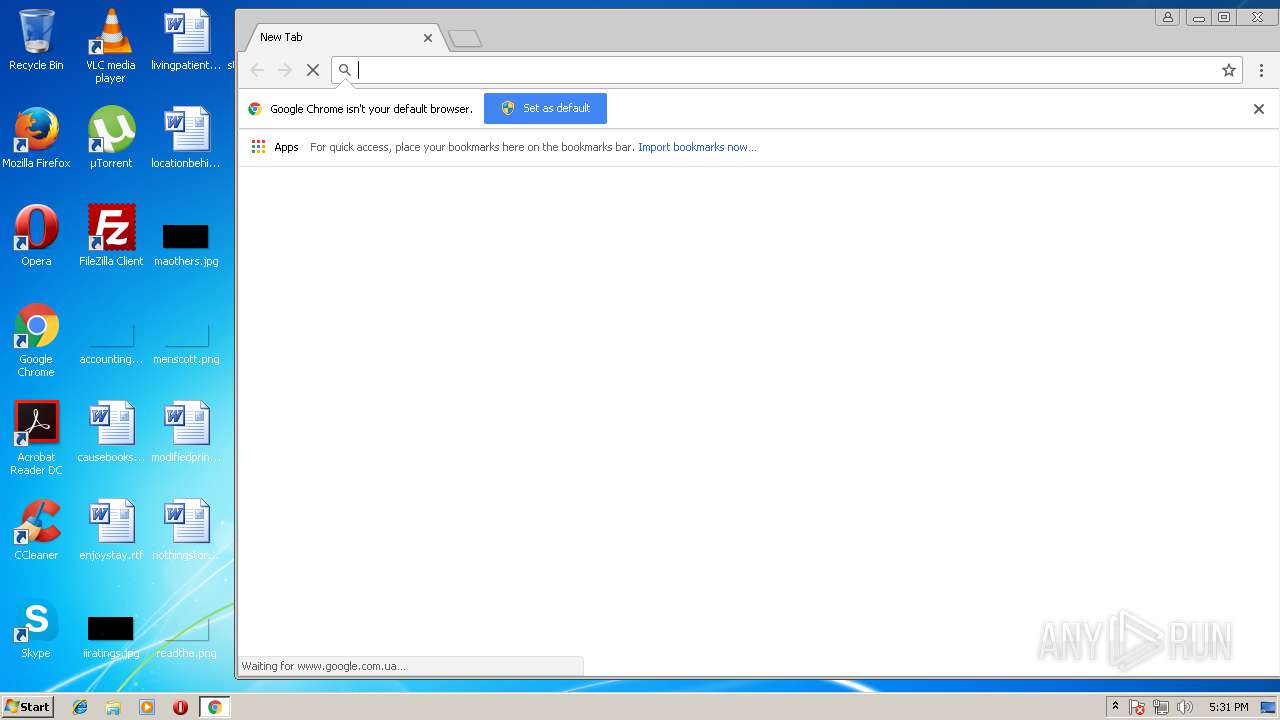The height and width of the screenshot is (720, 1280).
Task: Open Chrome's three-dot menu
Action: (x=1261, y=70)
